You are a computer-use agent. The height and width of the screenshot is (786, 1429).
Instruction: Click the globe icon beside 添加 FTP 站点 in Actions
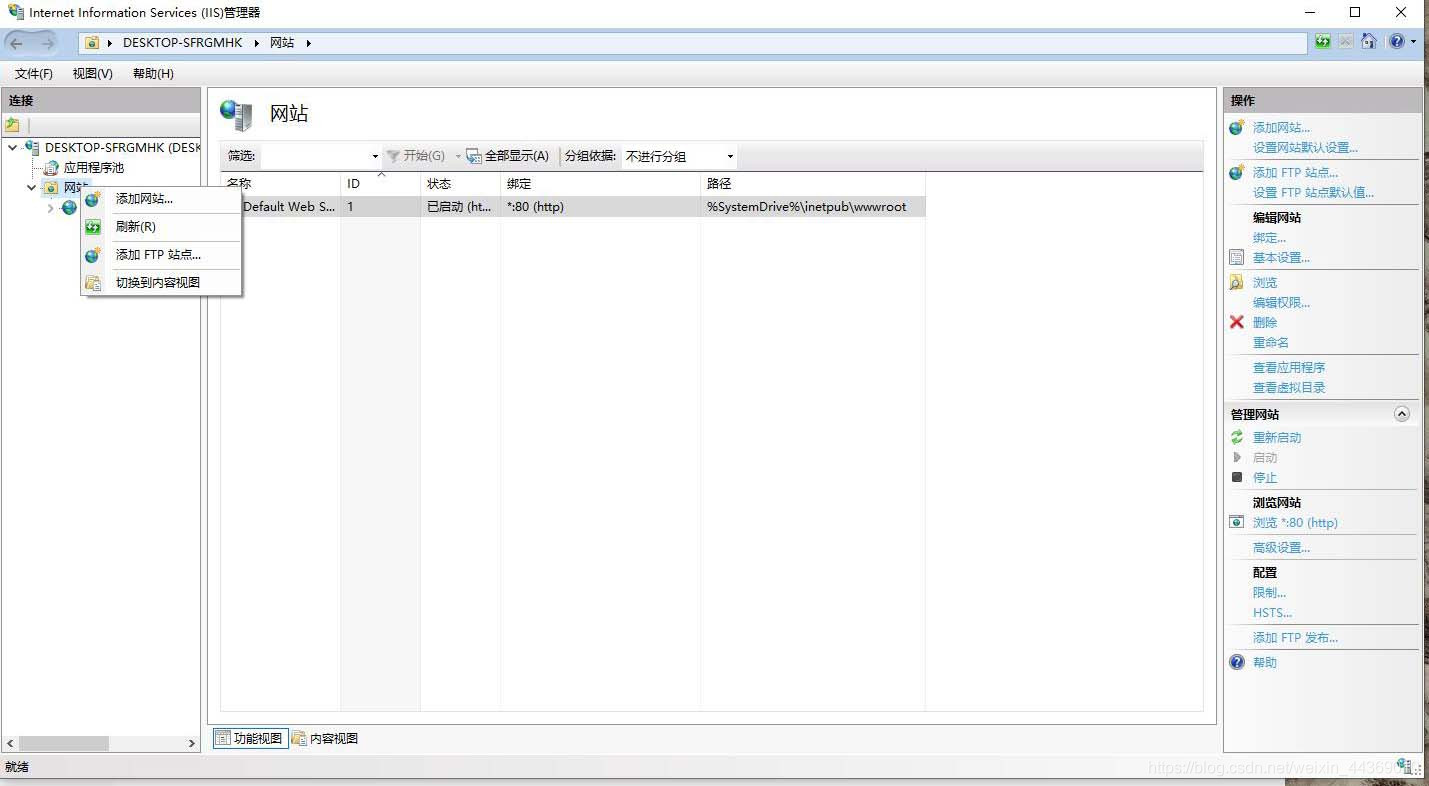[1237, 172]
